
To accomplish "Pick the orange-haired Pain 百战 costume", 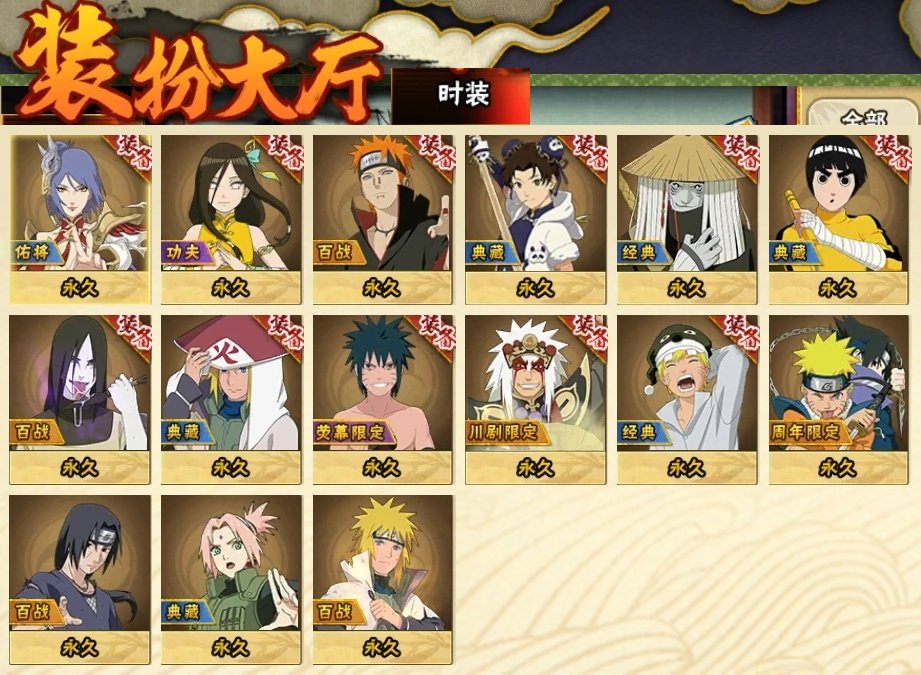I will click(383, 220).
